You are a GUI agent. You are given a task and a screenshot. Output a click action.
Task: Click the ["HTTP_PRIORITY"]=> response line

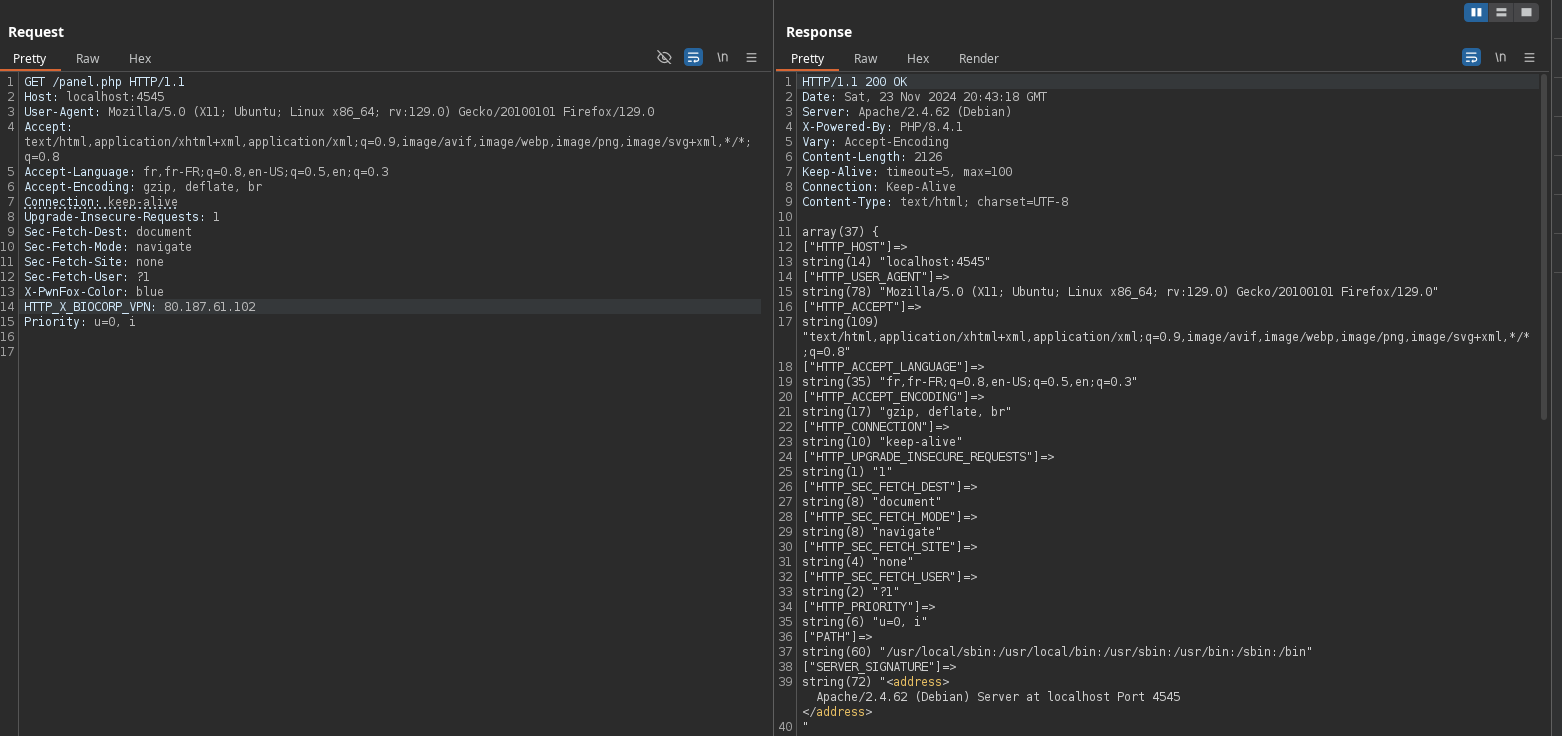pos(868,607)
